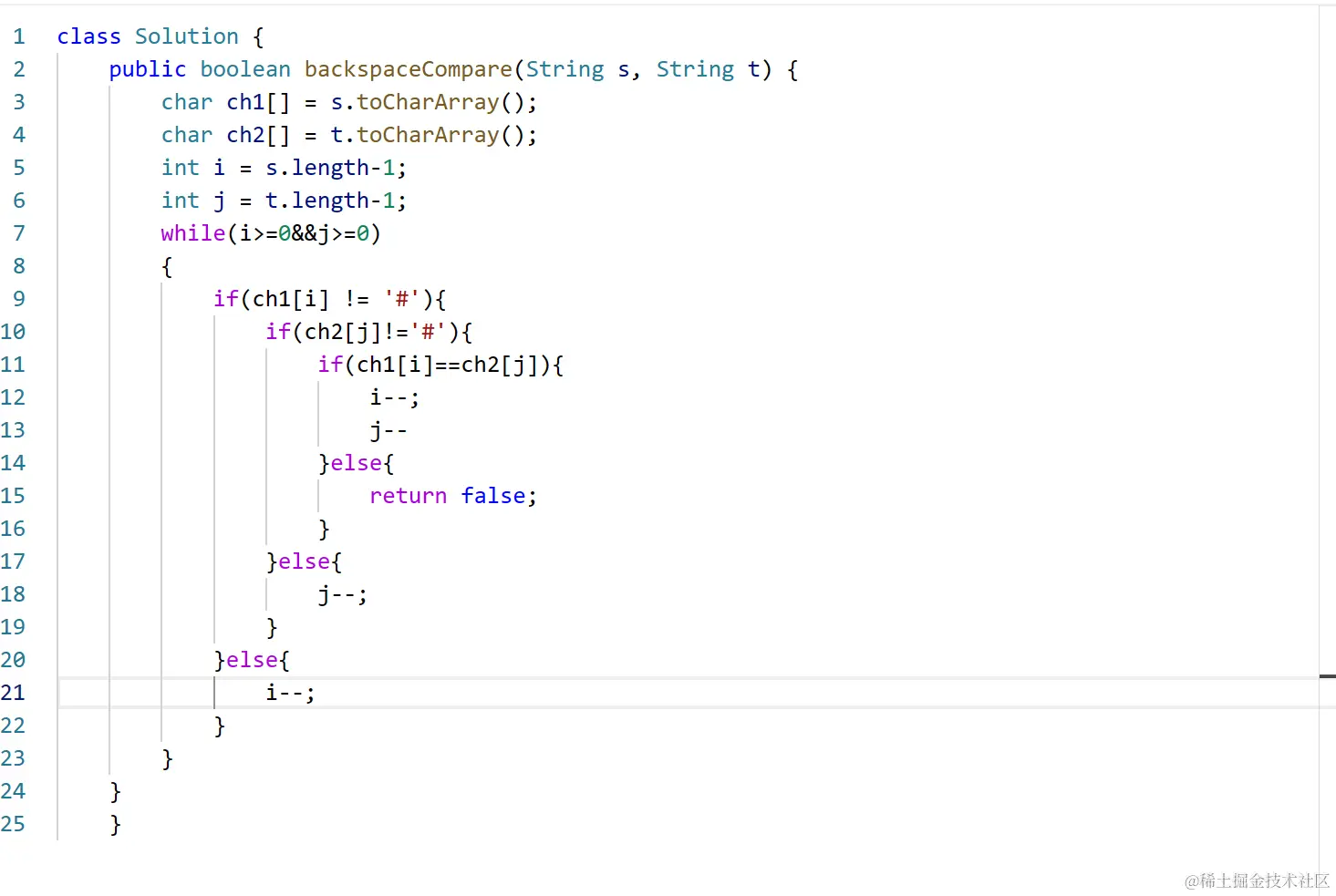The width and height of the screenshot is (1336, 896).
Task: Click 'i--;' on line 12
Action: (395, 397)
